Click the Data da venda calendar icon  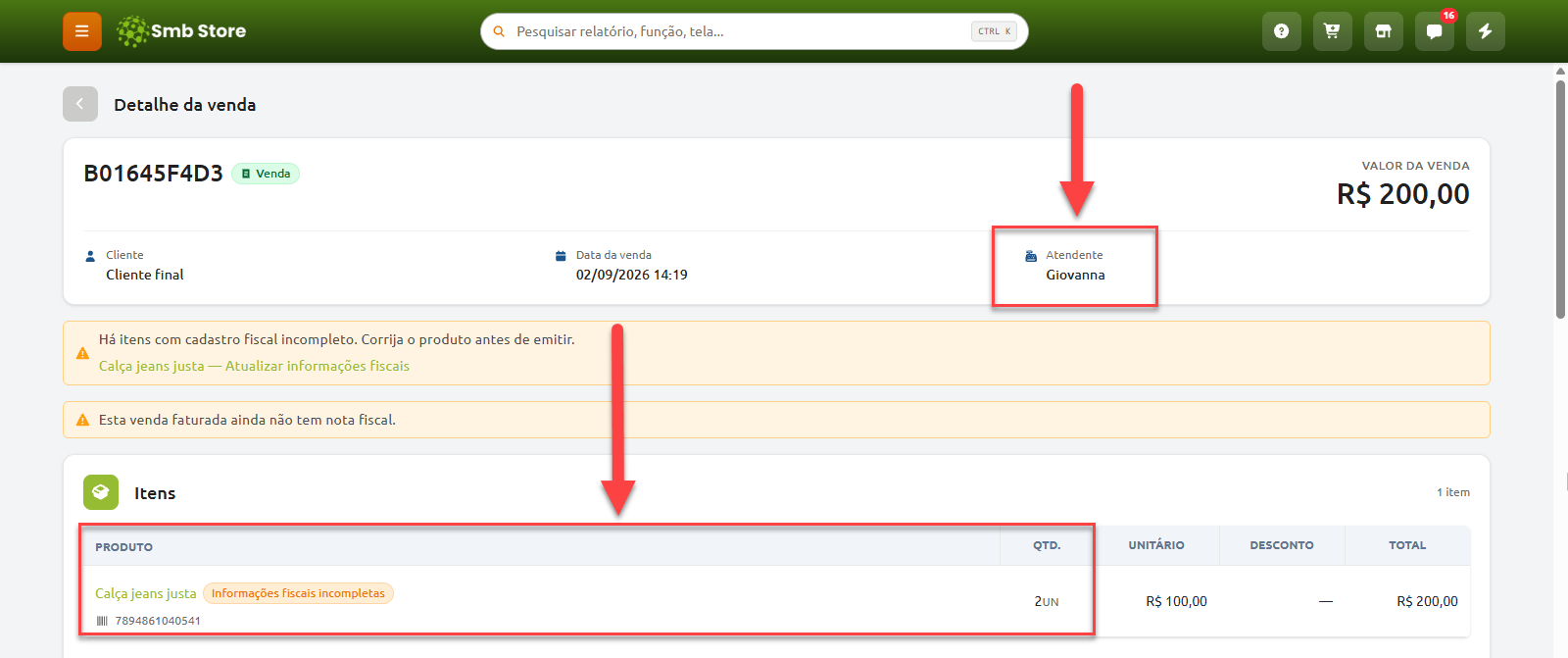click(561, 256)
